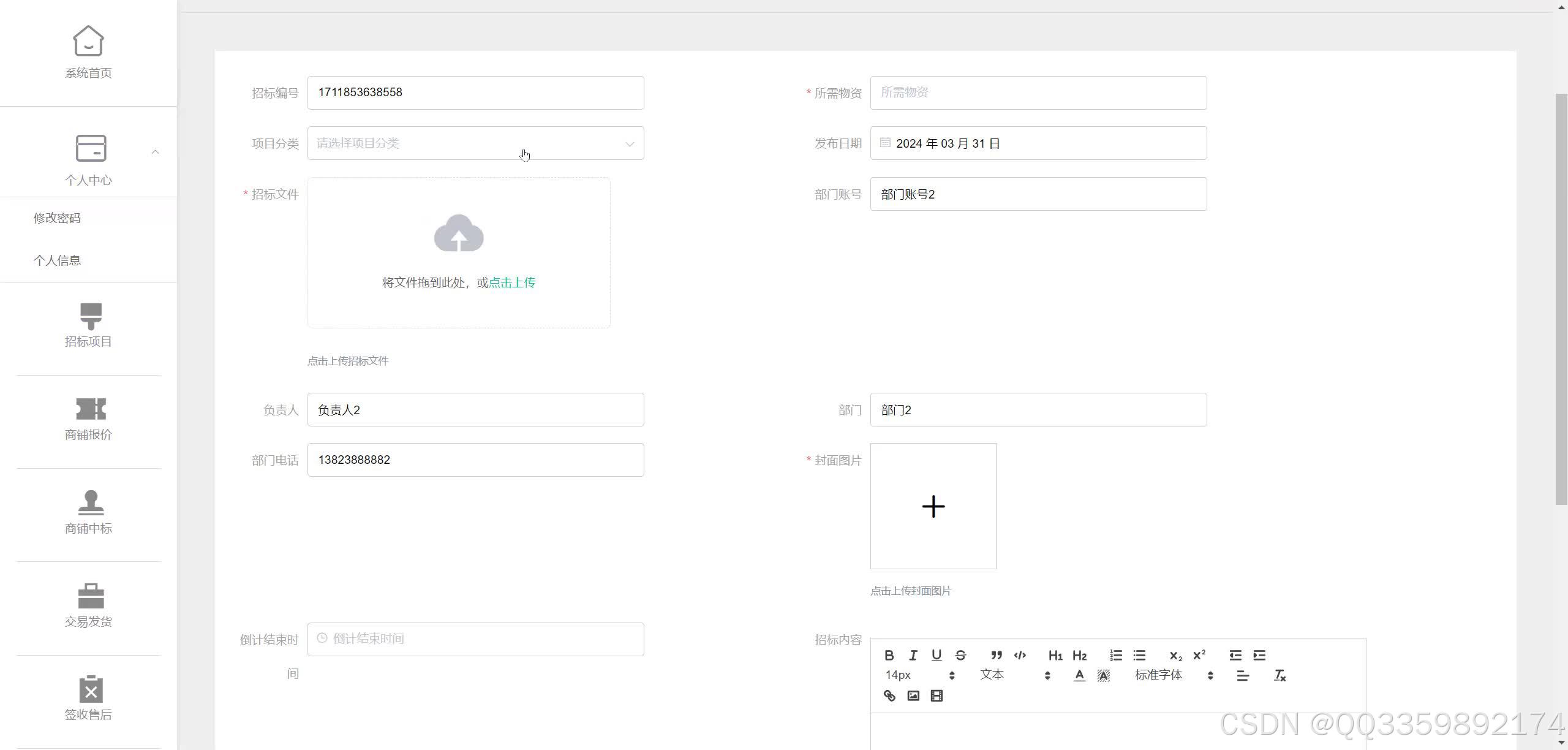Apply subscript formatting
Viewport: 1568px width, 750px height.
(1175, 655)
